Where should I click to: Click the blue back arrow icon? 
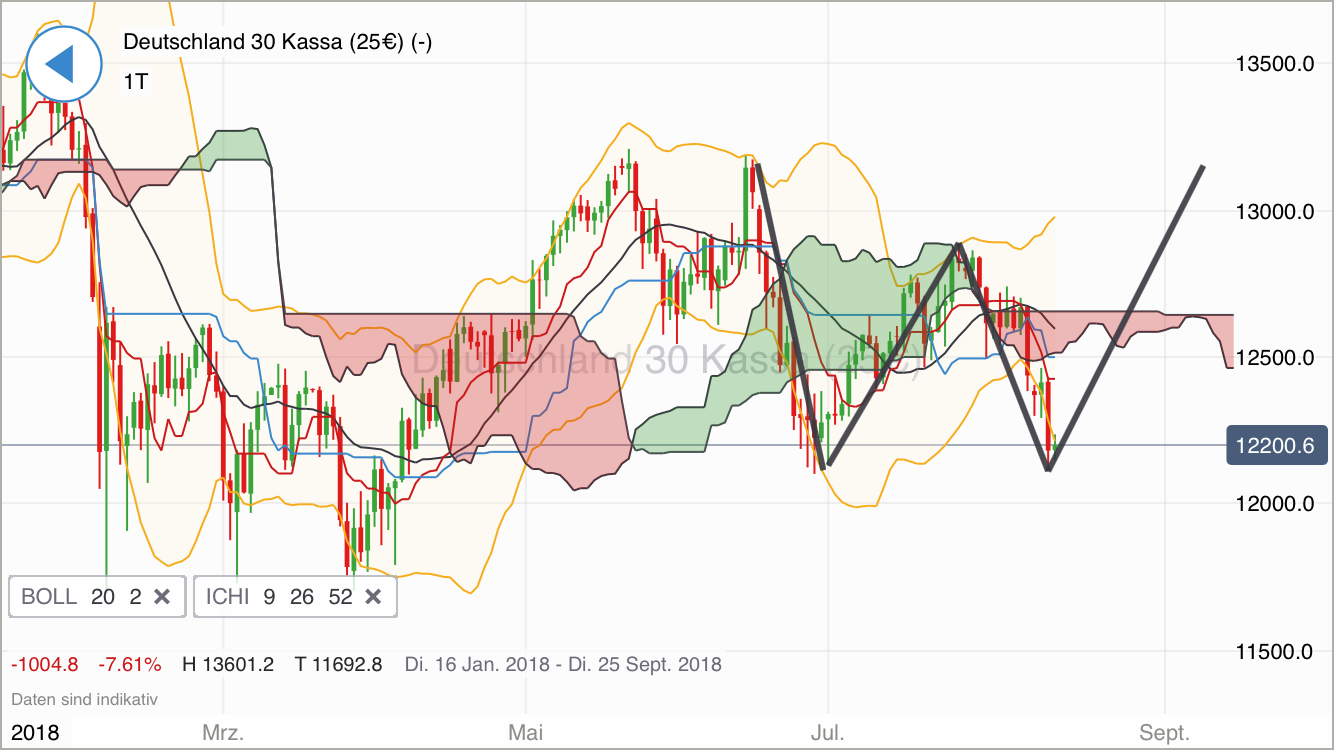coord(63,63)
